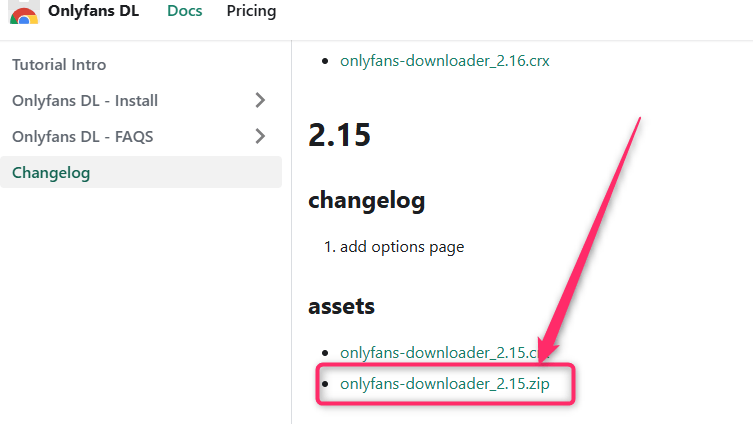Download onlyfans-downloader_2.16.crx
753x424 pixels.
[444, 61]
